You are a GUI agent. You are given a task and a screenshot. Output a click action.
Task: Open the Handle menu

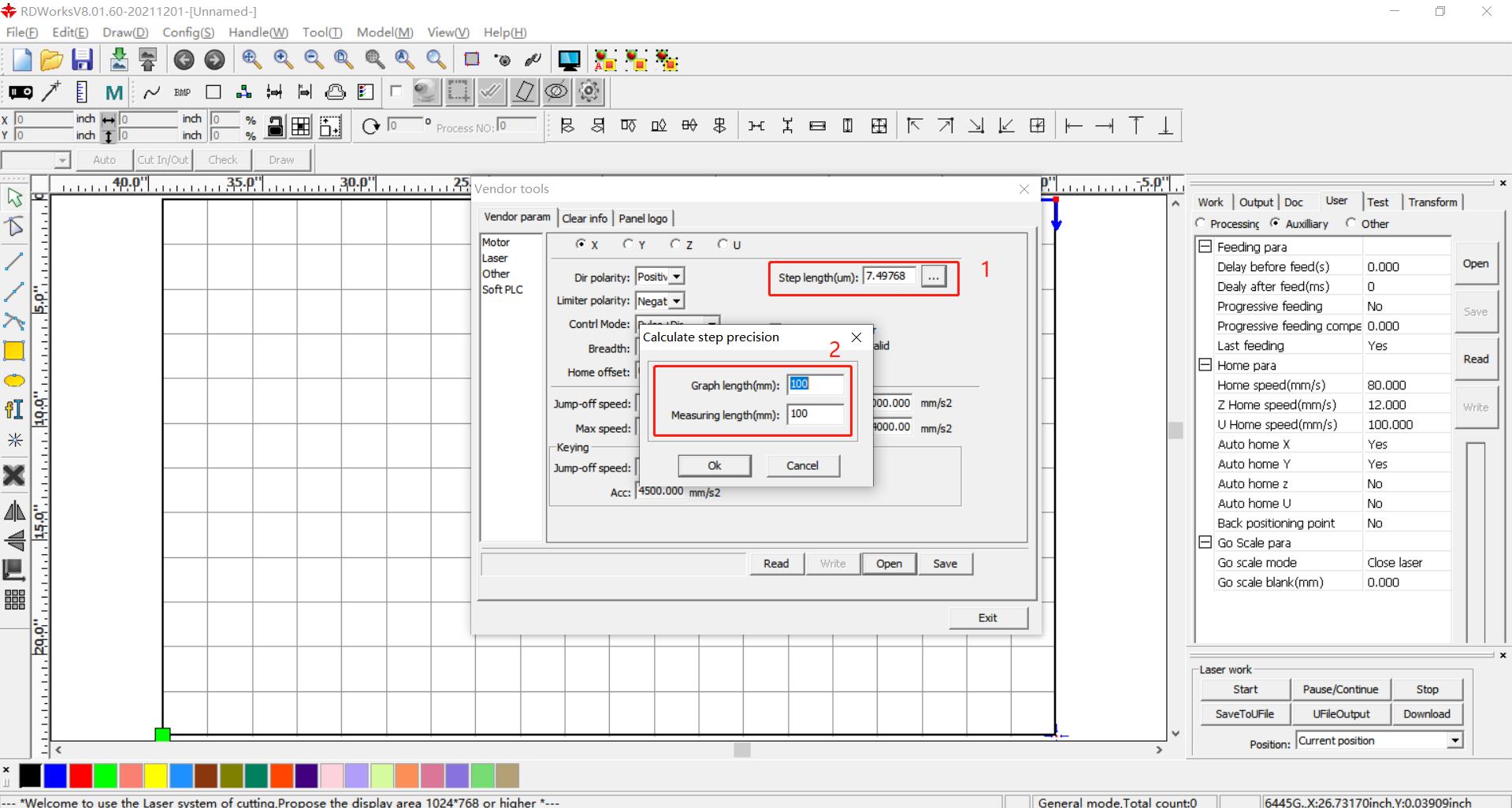(258, 32)
